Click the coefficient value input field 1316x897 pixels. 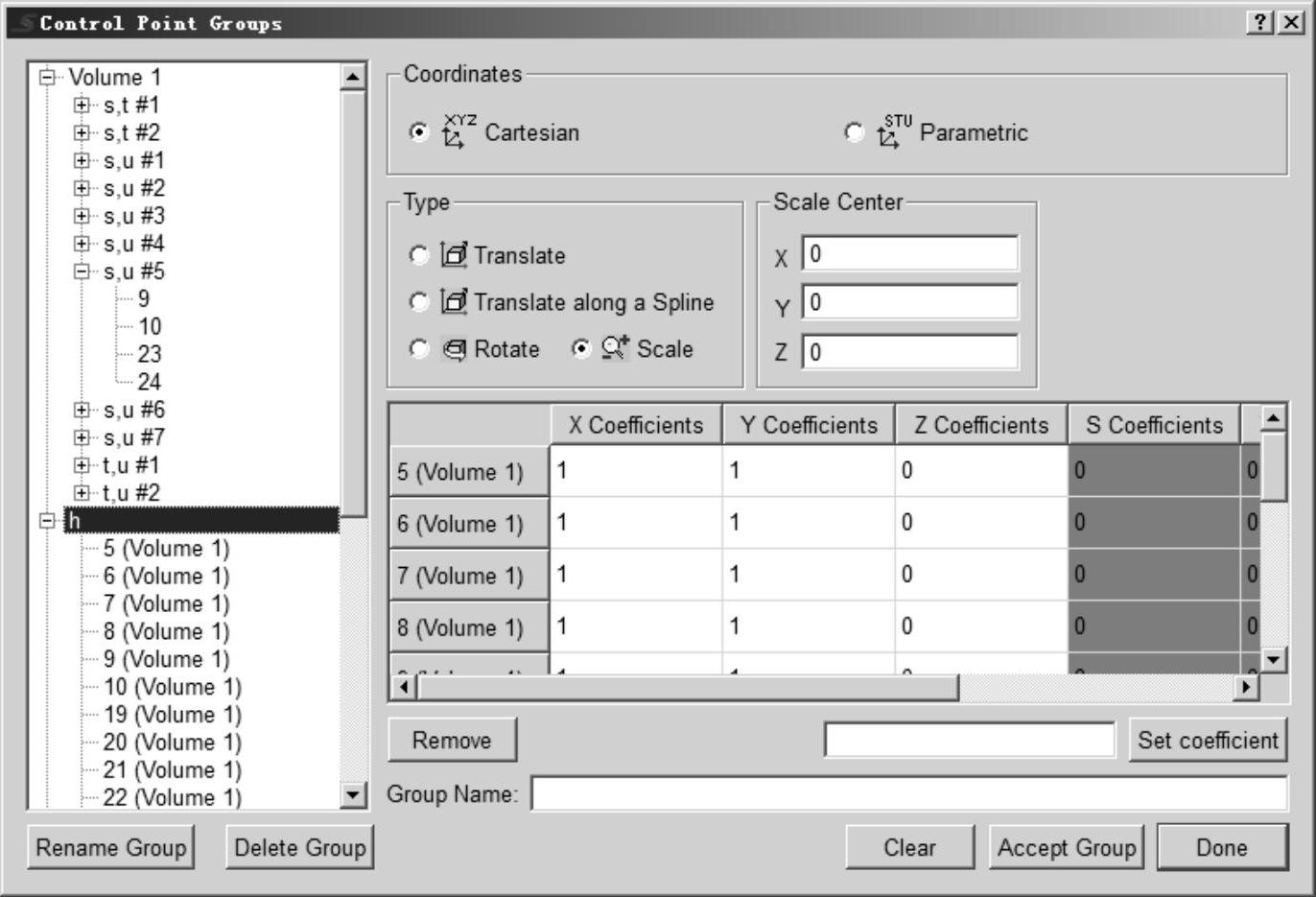click(970, 740)
